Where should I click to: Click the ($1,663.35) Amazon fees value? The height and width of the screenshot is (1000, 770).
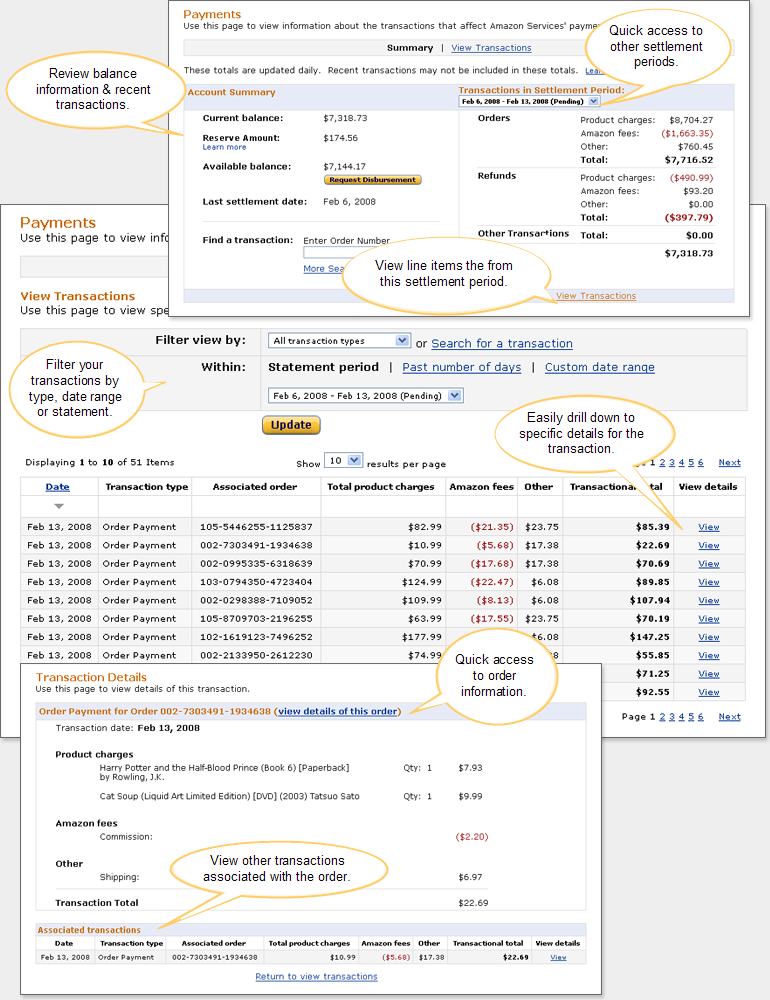(687, 133)
